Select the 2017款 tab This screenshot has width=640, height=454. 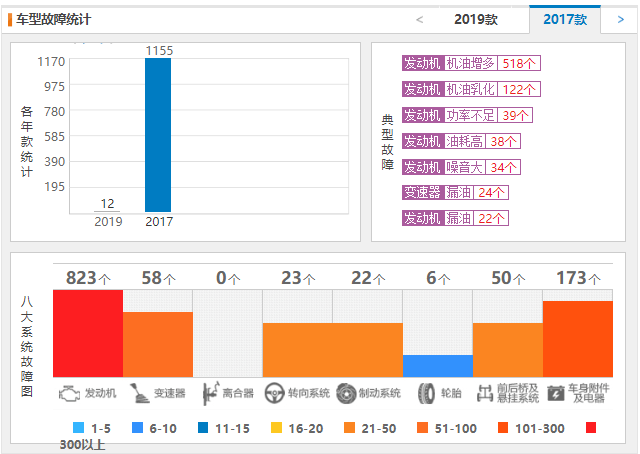click(x=565, y=19)
